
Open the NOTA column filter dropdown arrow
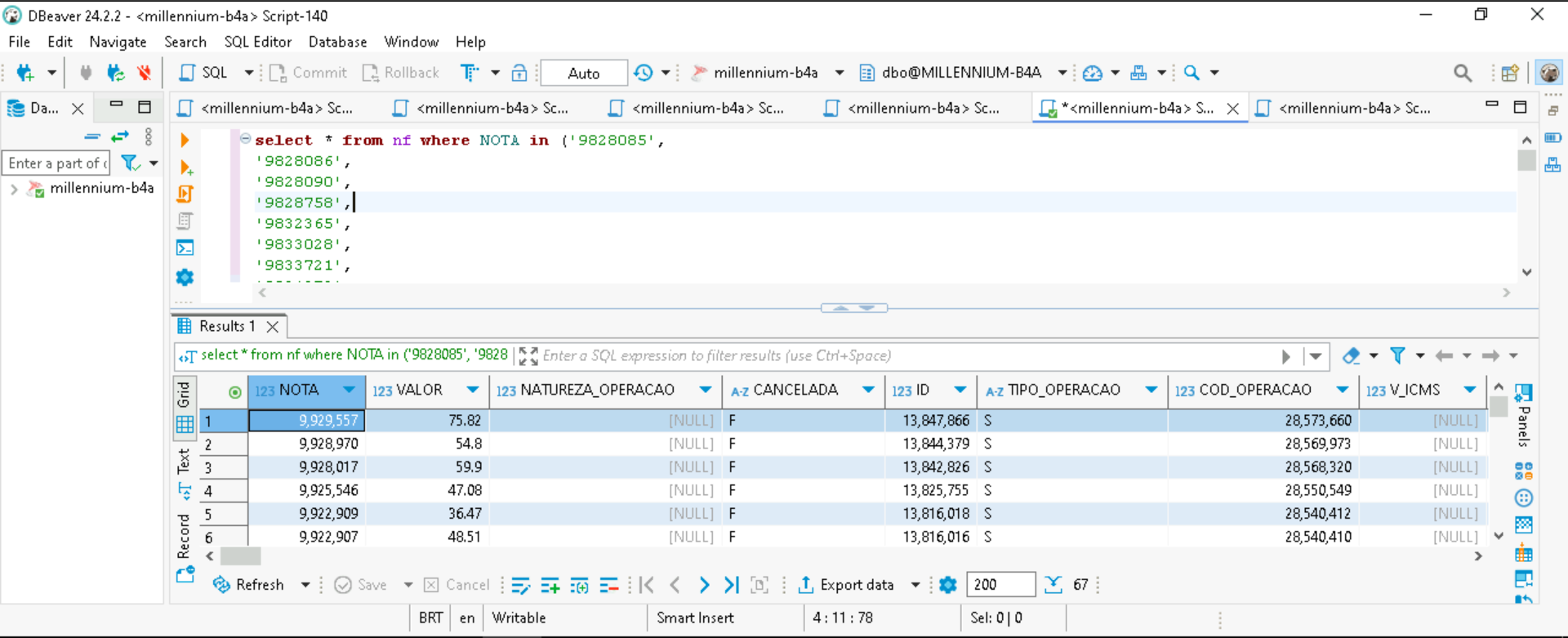[350, 390]
